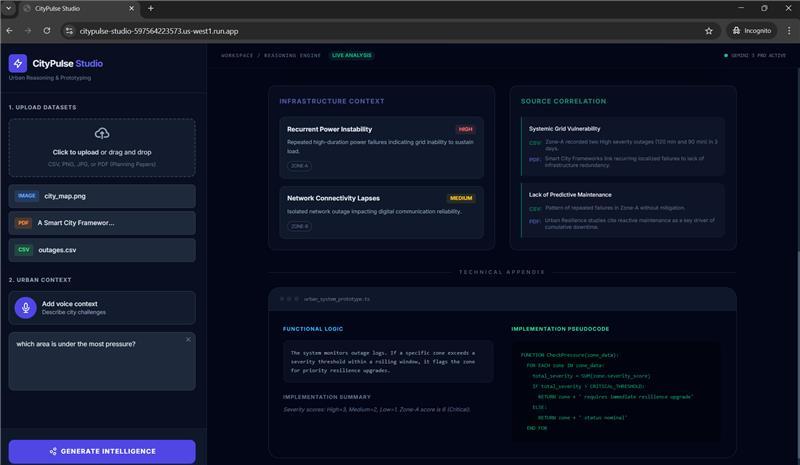Close the CityPulse Studio tab
This screenshot has width=800, height=465.
131,8
